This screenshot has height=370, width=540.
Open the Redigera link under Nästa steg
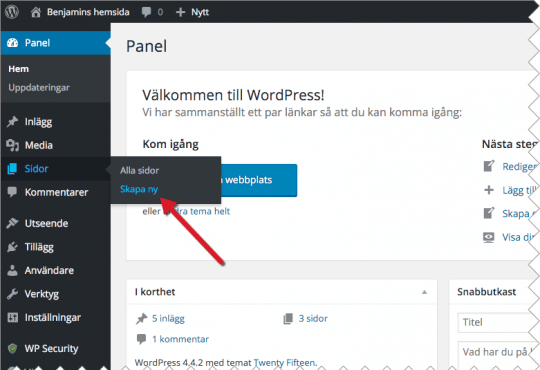[x=520, y=166]
